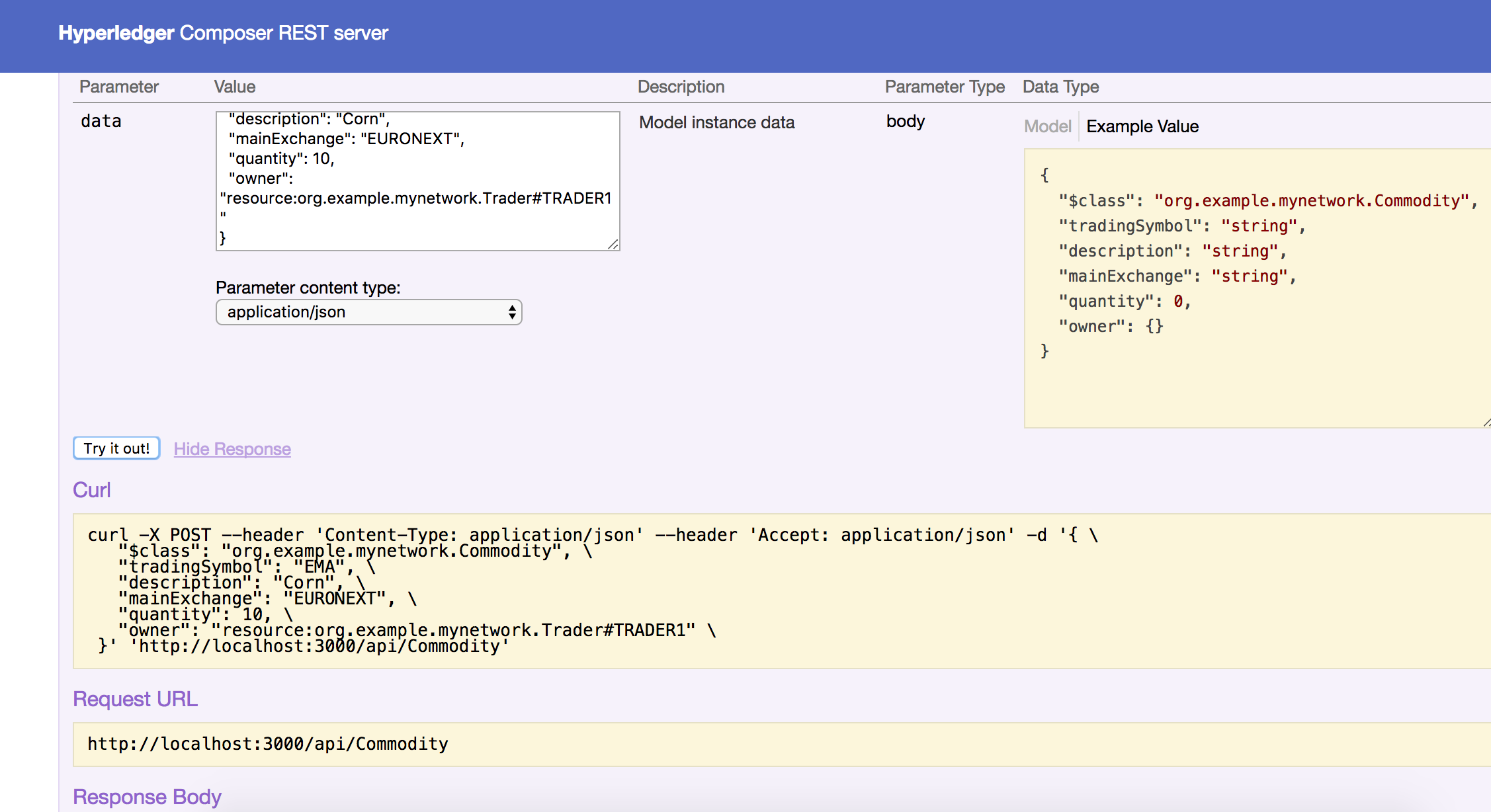The height and width of the screenshot is (812, 1491).
Task: Click the Try it out! button
Action: (116, 448)
